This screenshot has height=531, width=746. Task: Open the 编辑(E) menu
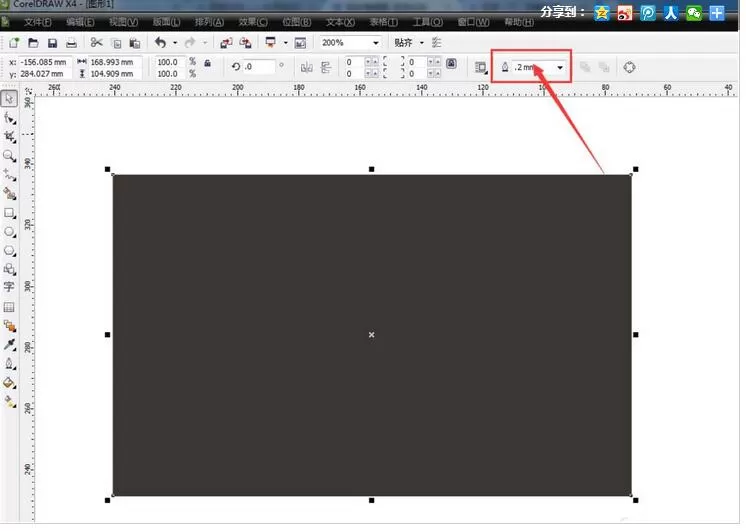[x=80, y=22]
